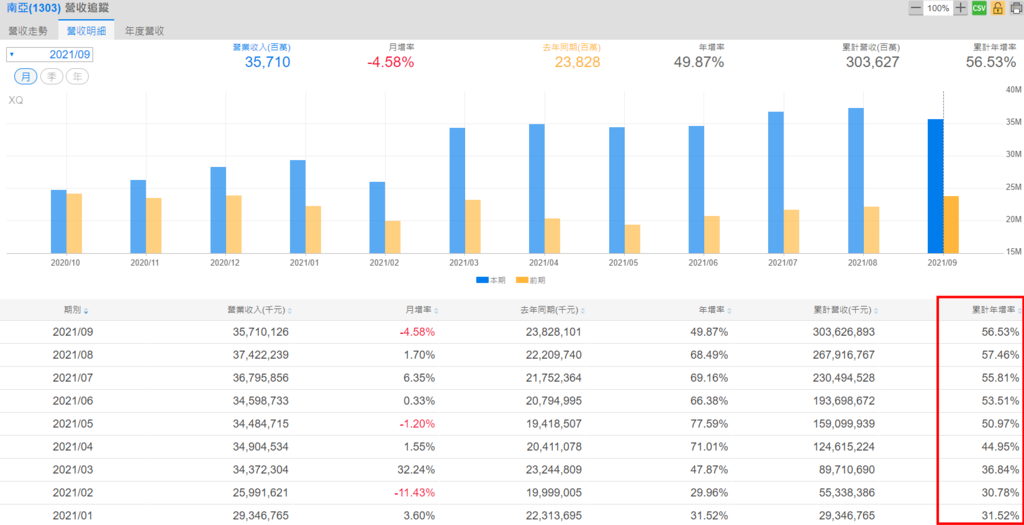
Task: Click the 2021/05 x-axis label
Action: click(x=624, y=262)
